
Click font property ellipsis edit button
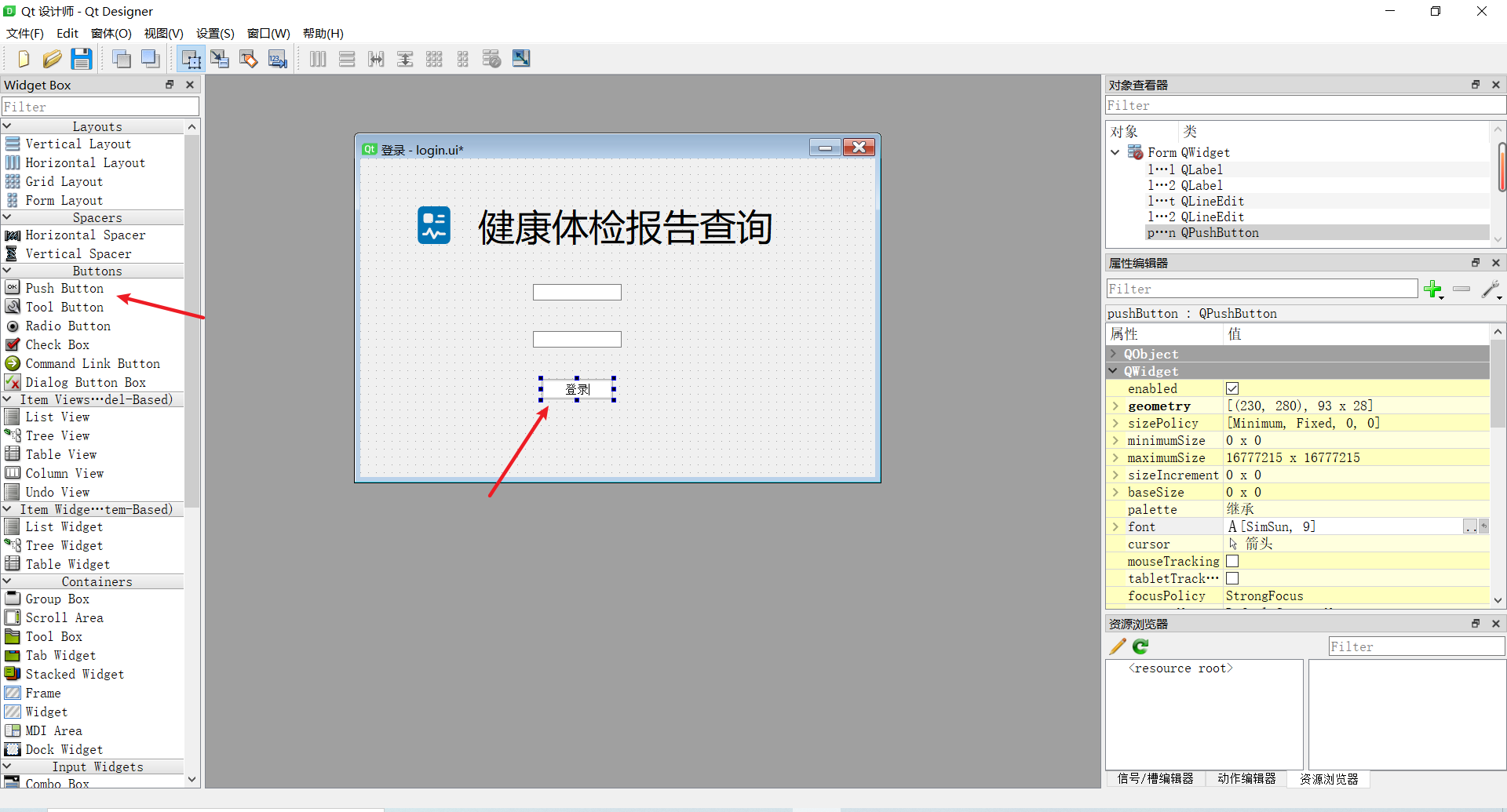click(x=1470, y=526)
